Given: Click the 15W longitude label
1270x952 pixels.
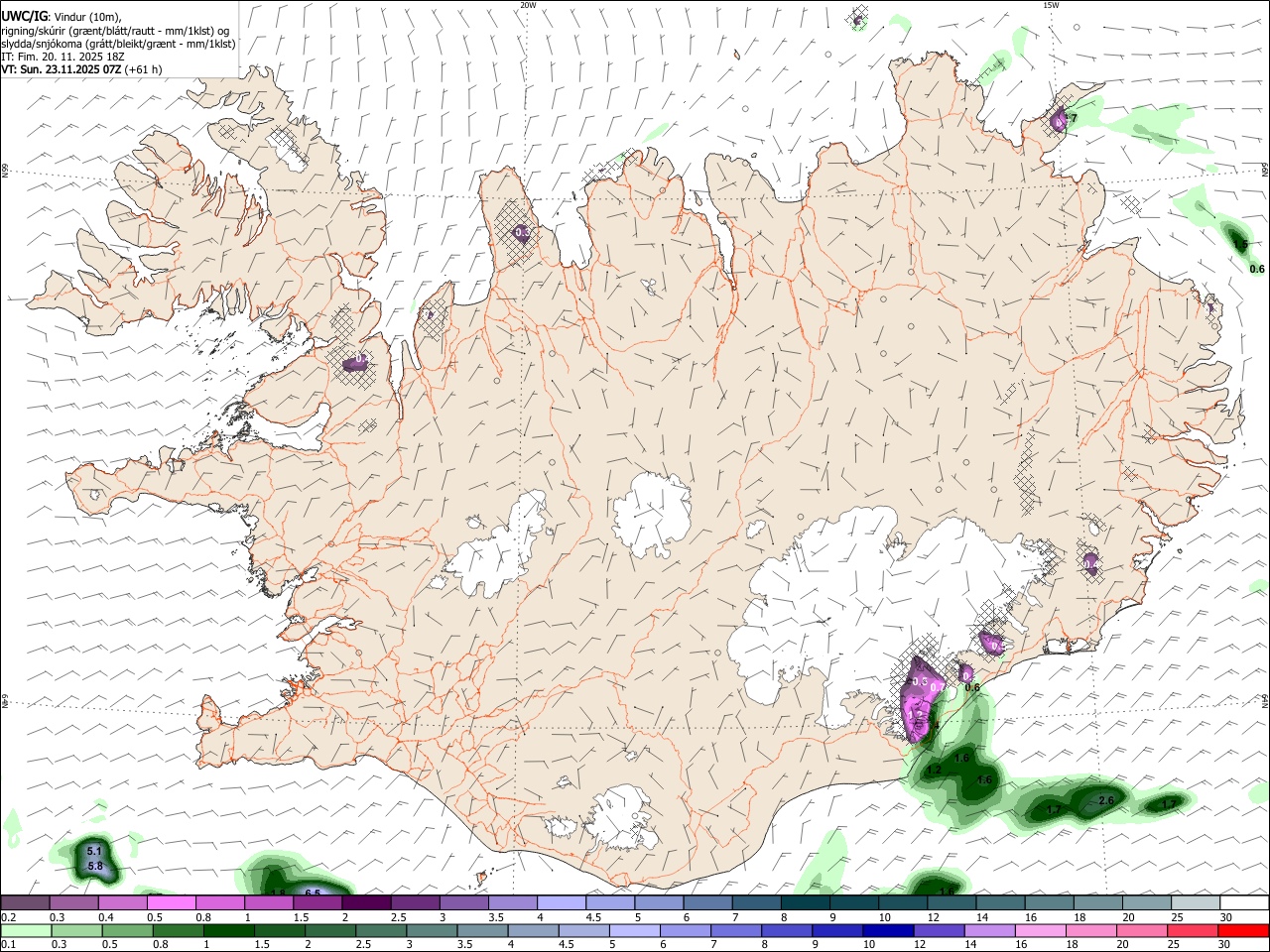Looking at the screenshot, I should (1051, 5).
